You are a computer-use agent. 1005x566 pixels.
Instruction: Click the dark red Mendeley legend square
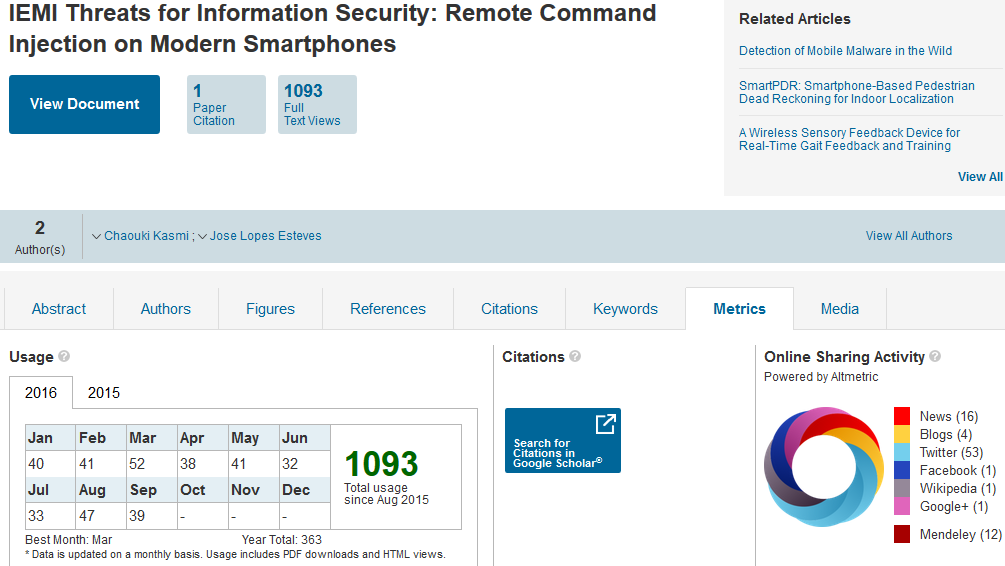point(902,534)
